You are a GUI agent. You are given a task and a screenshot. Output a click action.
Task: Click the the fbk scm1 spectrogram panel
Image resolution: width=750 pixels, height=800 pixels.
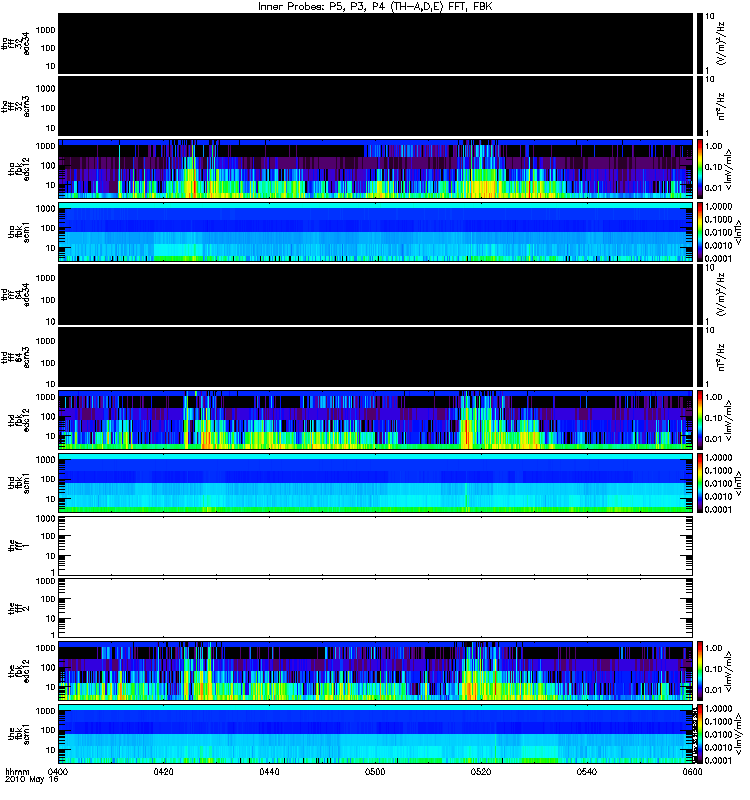(x=375, y=734)
